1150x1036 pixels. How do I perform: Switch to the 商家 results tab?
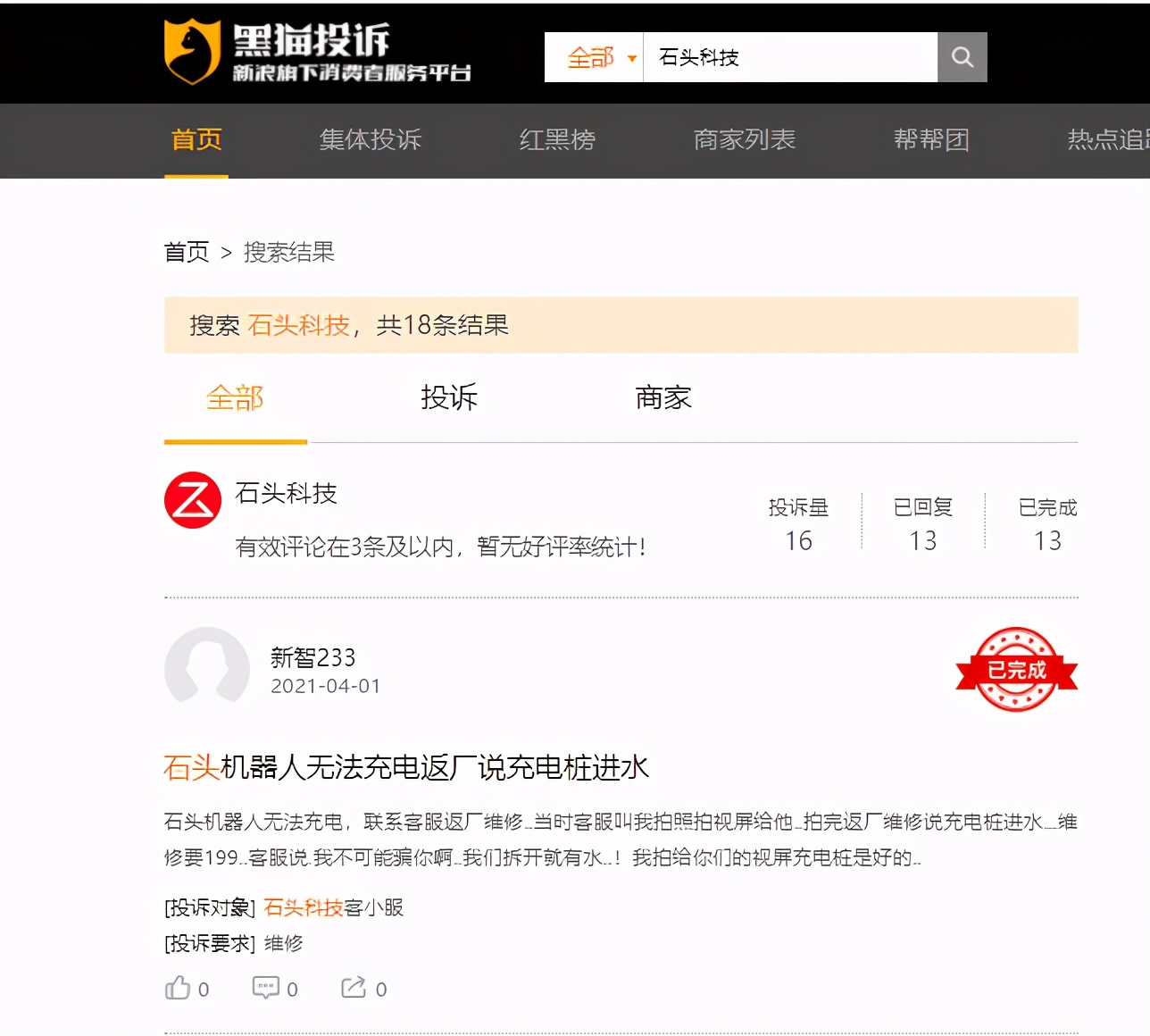663,397
